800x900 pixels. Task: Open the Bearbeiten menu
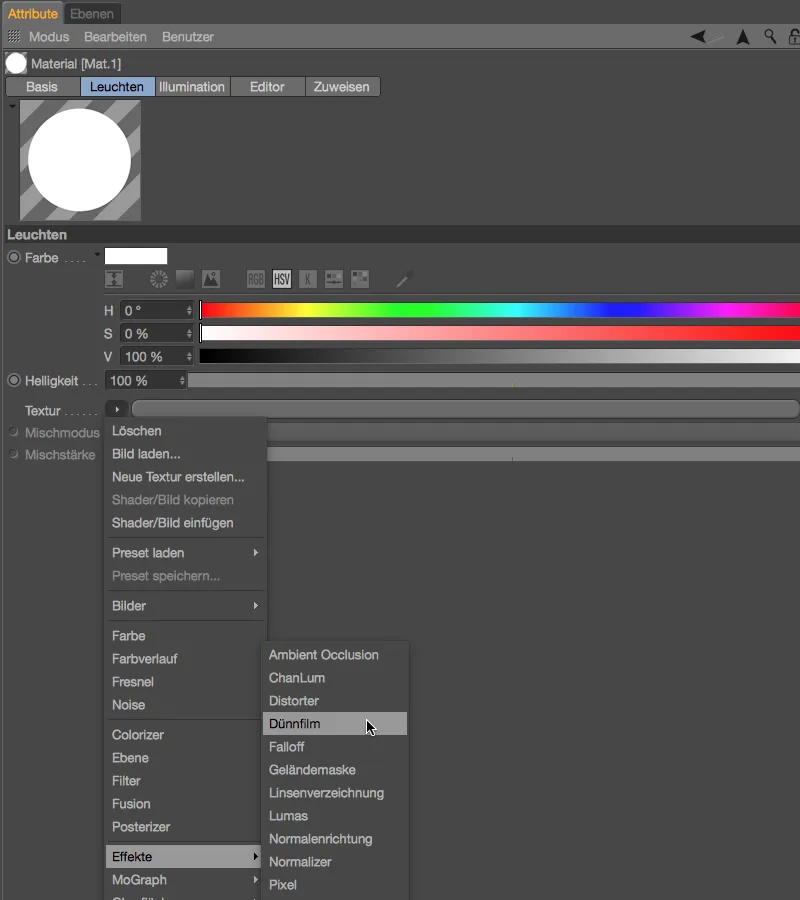115,37
